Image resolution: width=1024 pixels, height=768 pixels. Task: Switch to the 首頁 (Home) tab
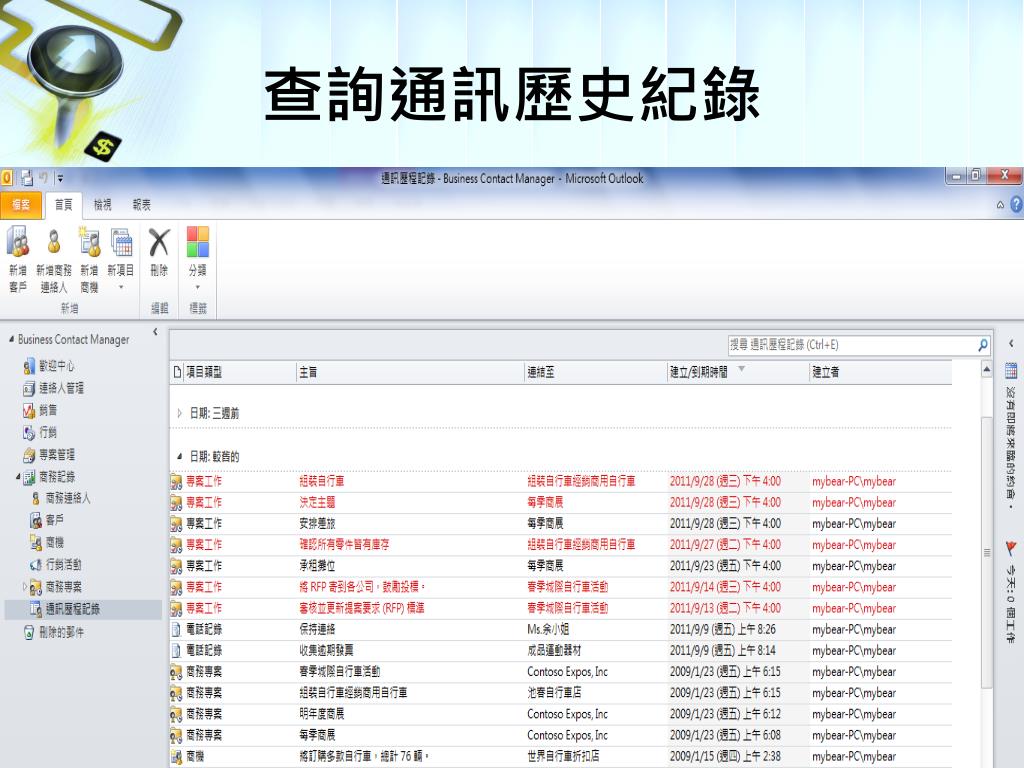point(63,204)
